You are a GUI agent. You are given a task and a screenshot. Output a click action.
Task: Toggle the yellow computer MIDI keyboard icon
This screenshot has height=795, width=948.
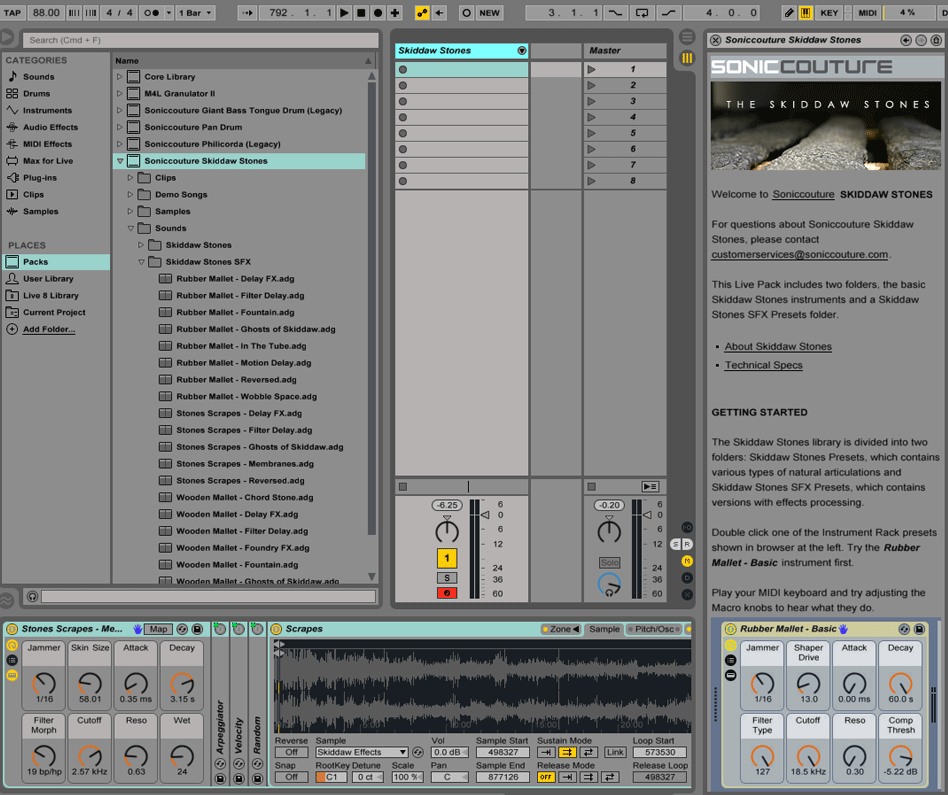coord(805,13)
